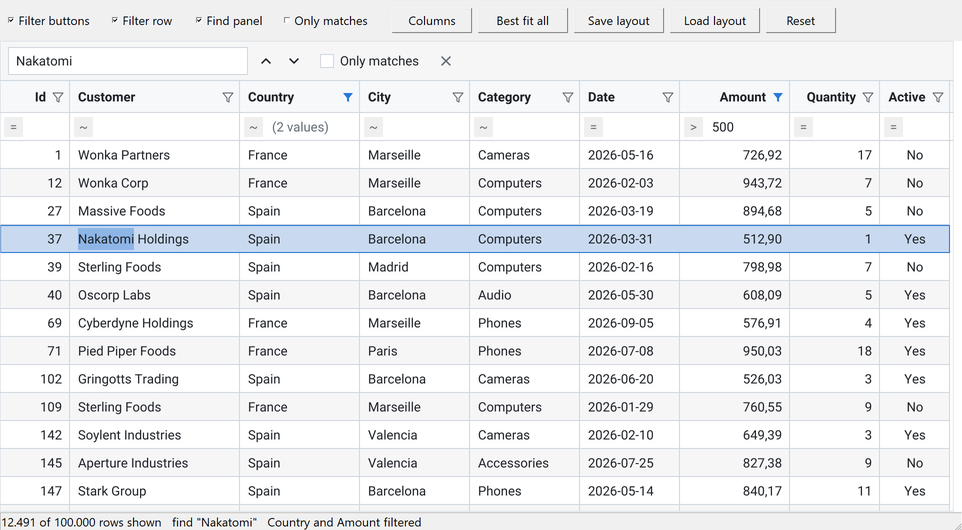Image resolution: width=962 pixels, height=530 pixels.
Task: Click the date 2026-03-31 cell
Action: pos(629,239)
